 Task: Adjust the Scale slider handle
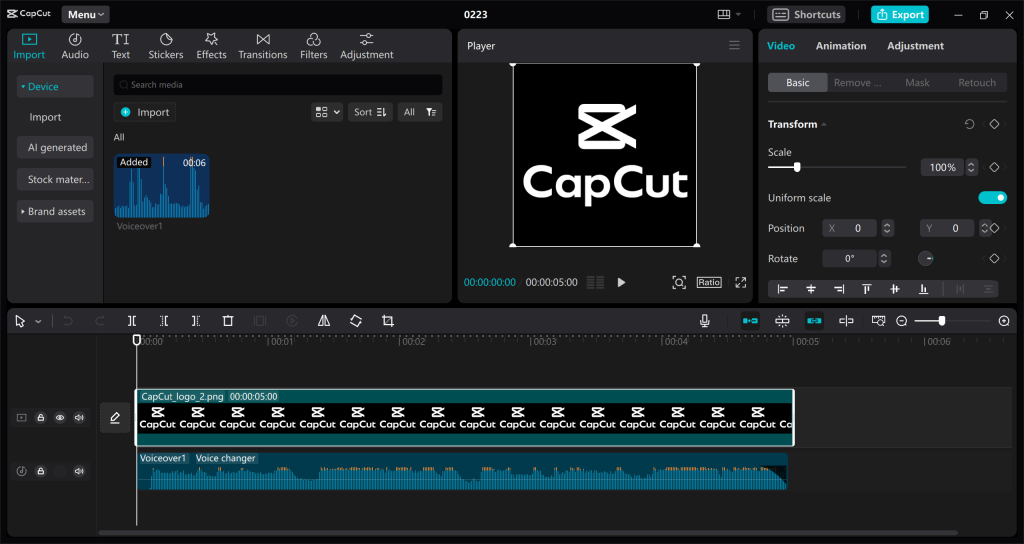[x=797, y=167]
